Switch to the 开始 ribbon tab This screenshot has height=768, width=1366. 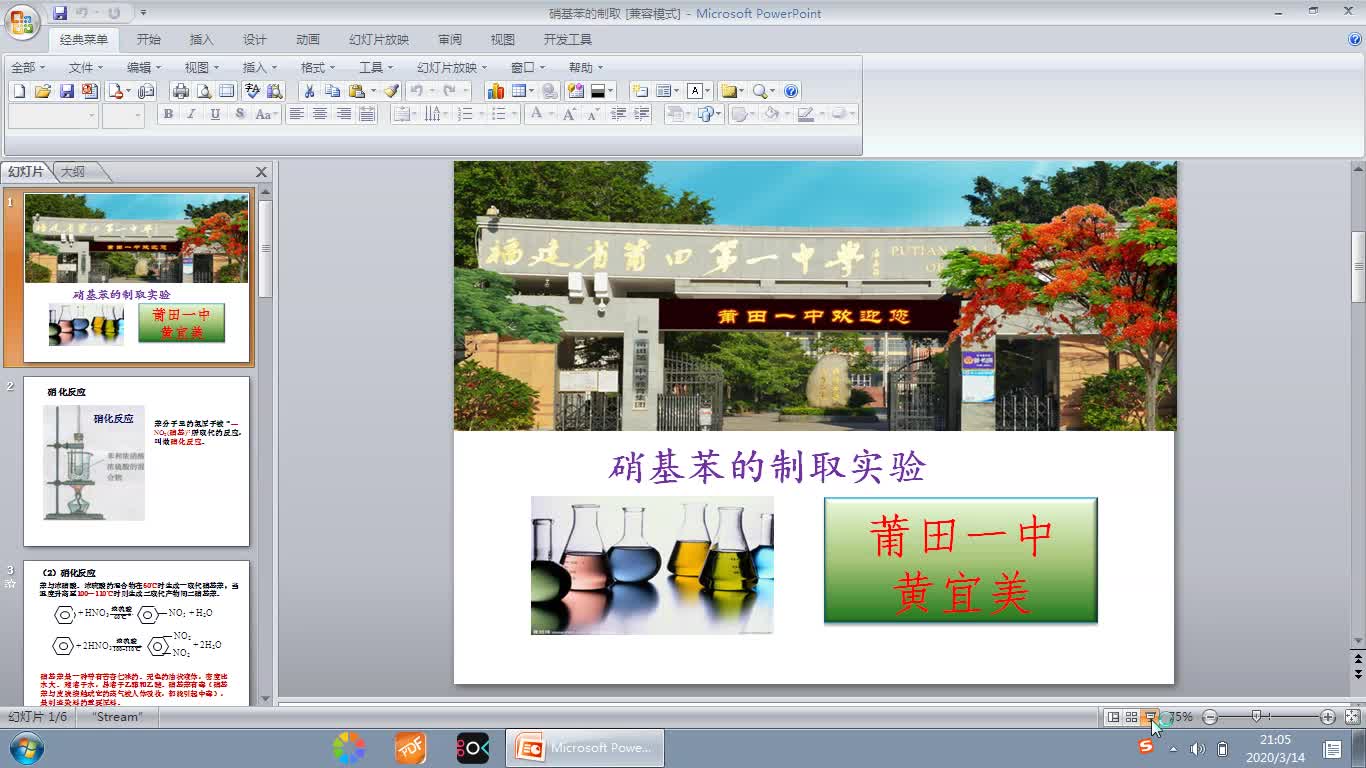pos(148,40)
